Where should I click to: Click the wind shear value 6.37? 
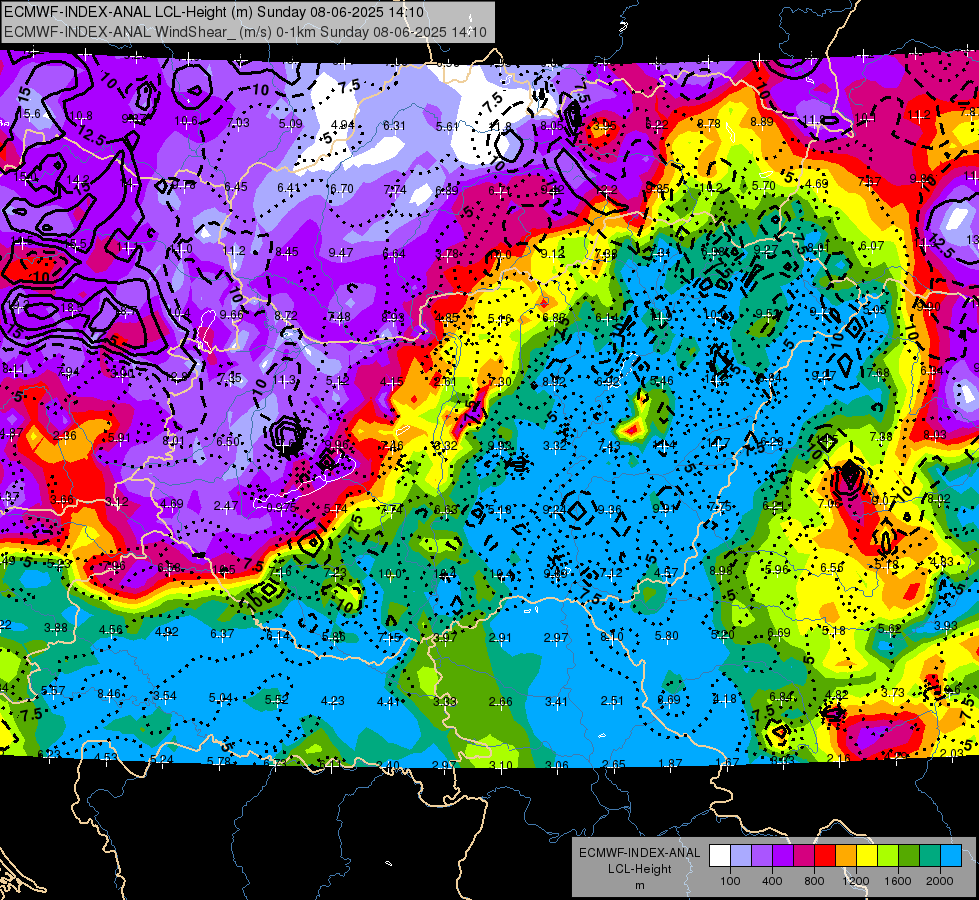tap(222, 633)
